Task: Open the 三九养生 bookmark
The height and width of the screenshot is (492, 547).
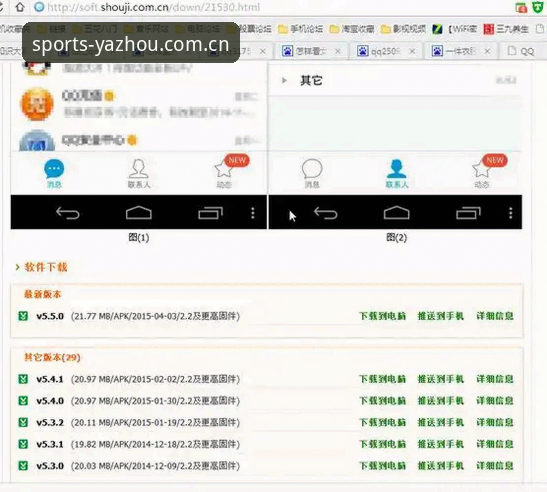Action: tap(506, 29)
